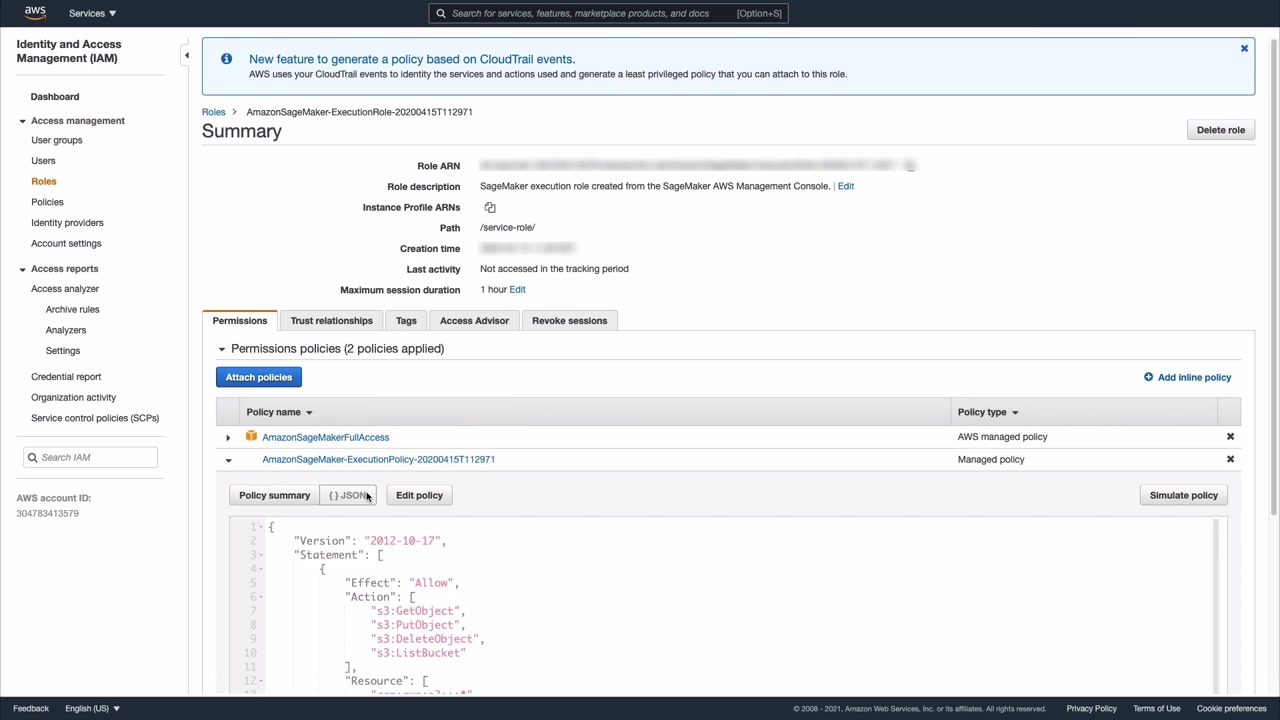Image resolution: width=1280 pixels, height=720 pixels.
Task: Switch to the Trust relationships tab
Action: point(331,321)
